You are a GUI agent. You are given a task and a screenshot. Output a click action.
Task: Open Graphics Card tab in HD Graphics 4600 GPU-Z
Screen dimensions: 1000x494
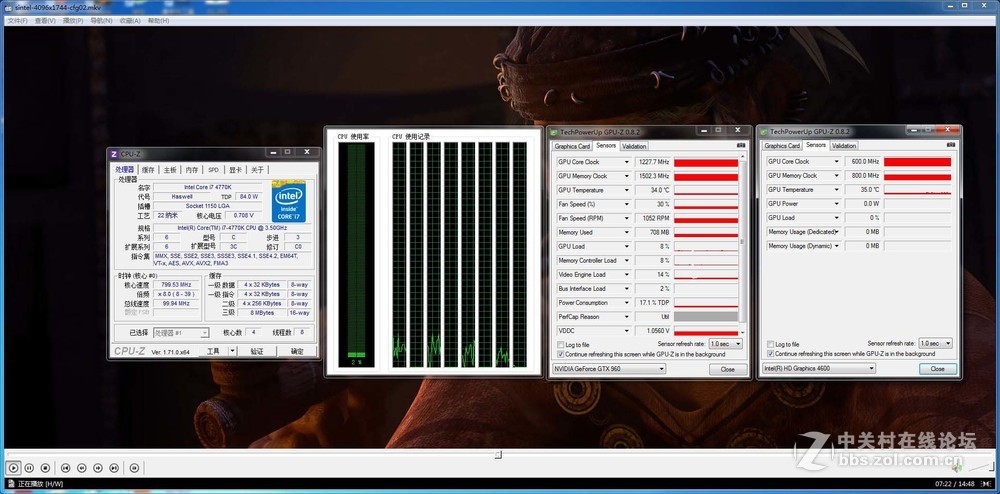point(782,146)
